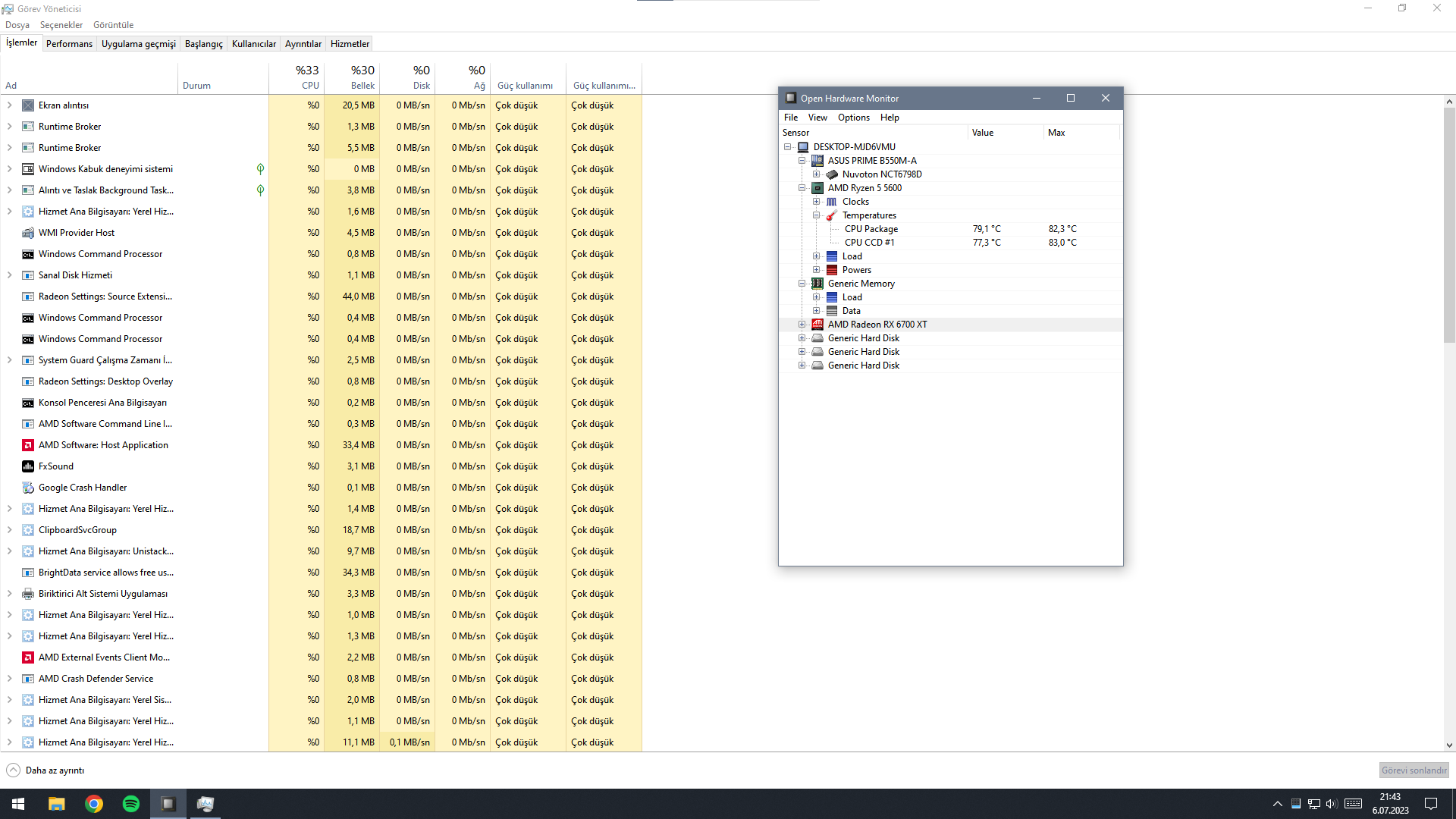Click the volume icon in system tray

click(1332, 804)
